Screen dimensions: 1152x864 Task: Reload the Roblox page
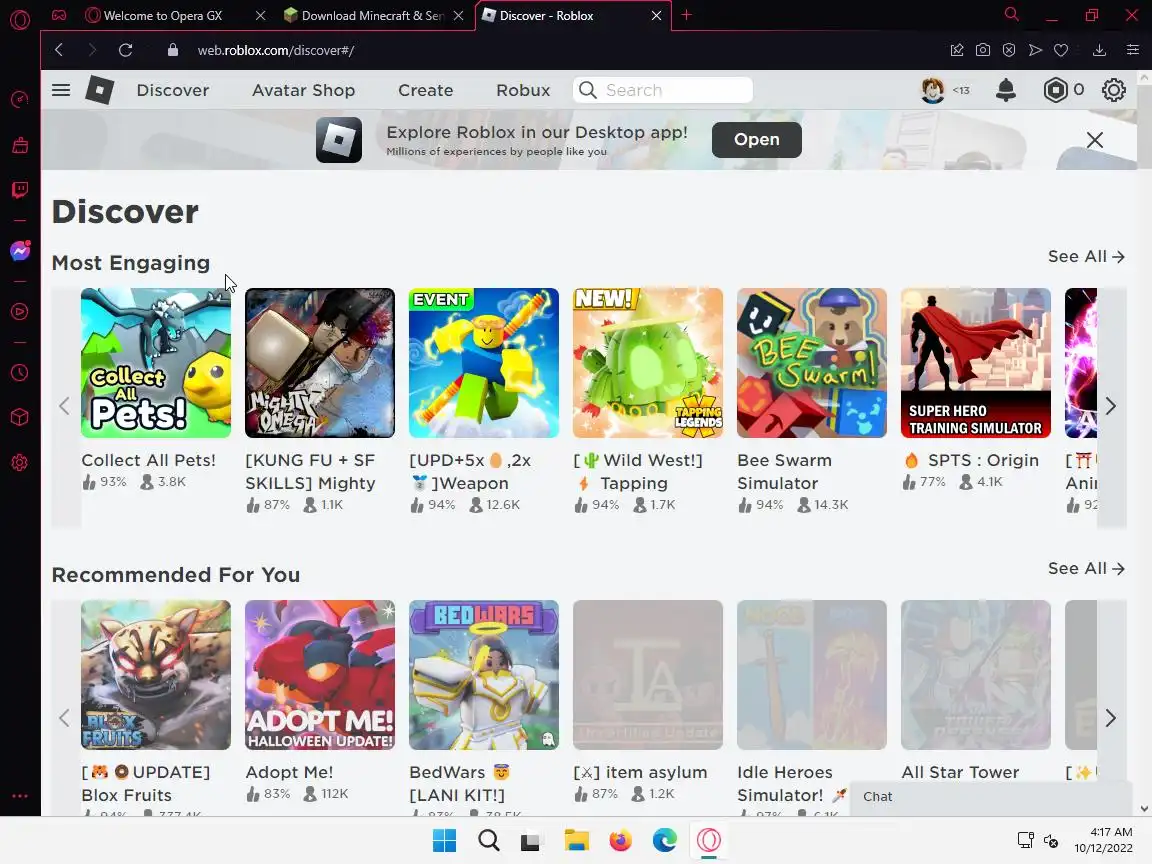(126, 50)
